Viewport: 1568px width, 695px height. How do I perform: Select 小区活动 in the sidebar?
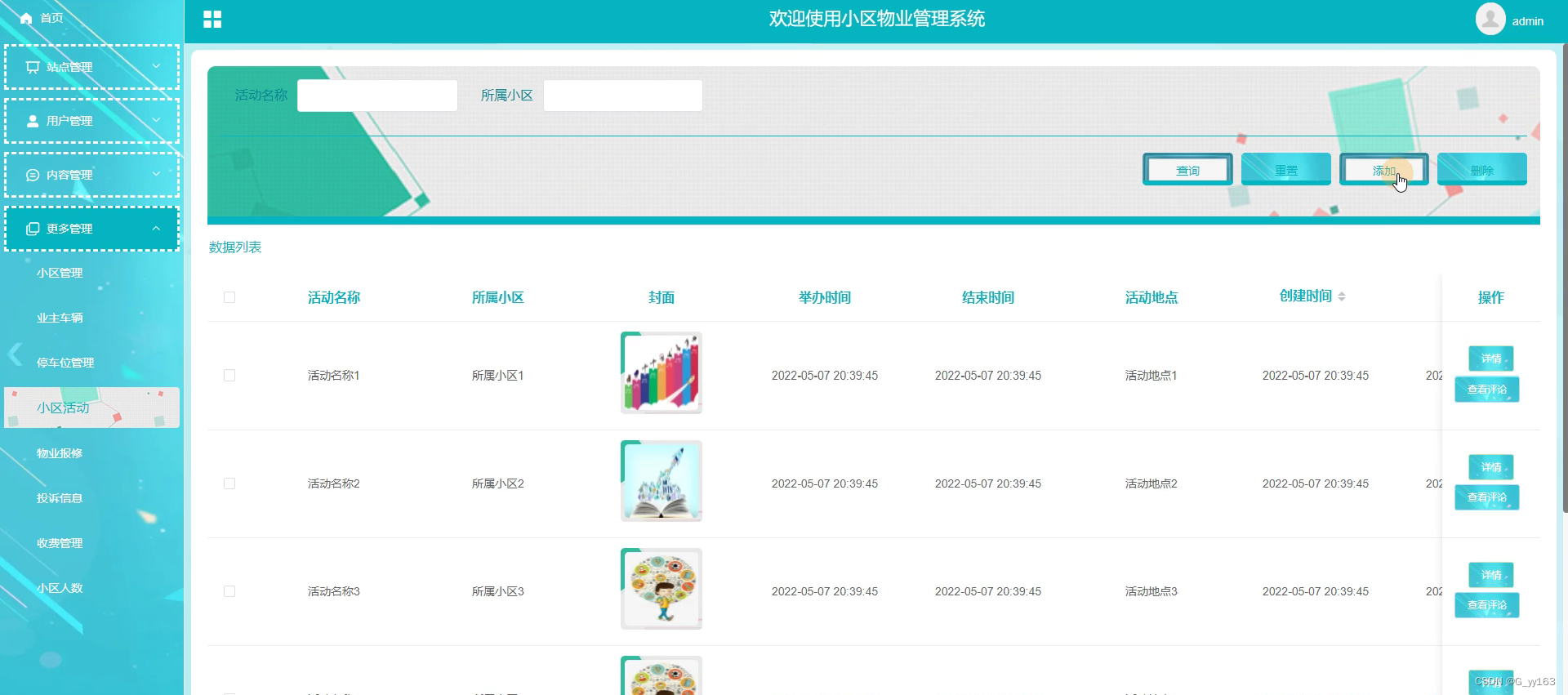point(91,408)
